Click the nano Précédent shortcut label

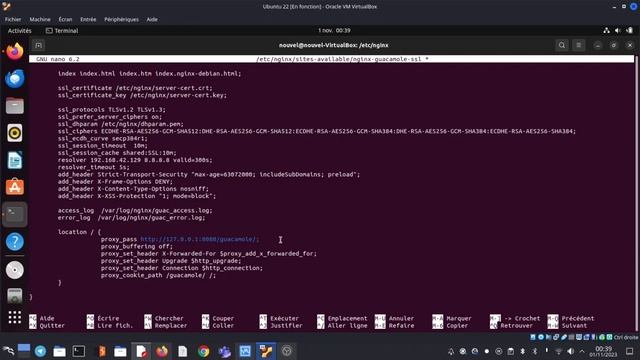click(x=578, y=318)
